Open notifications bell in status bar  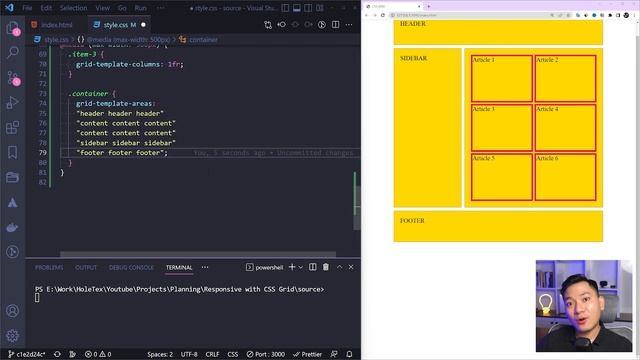349,354
